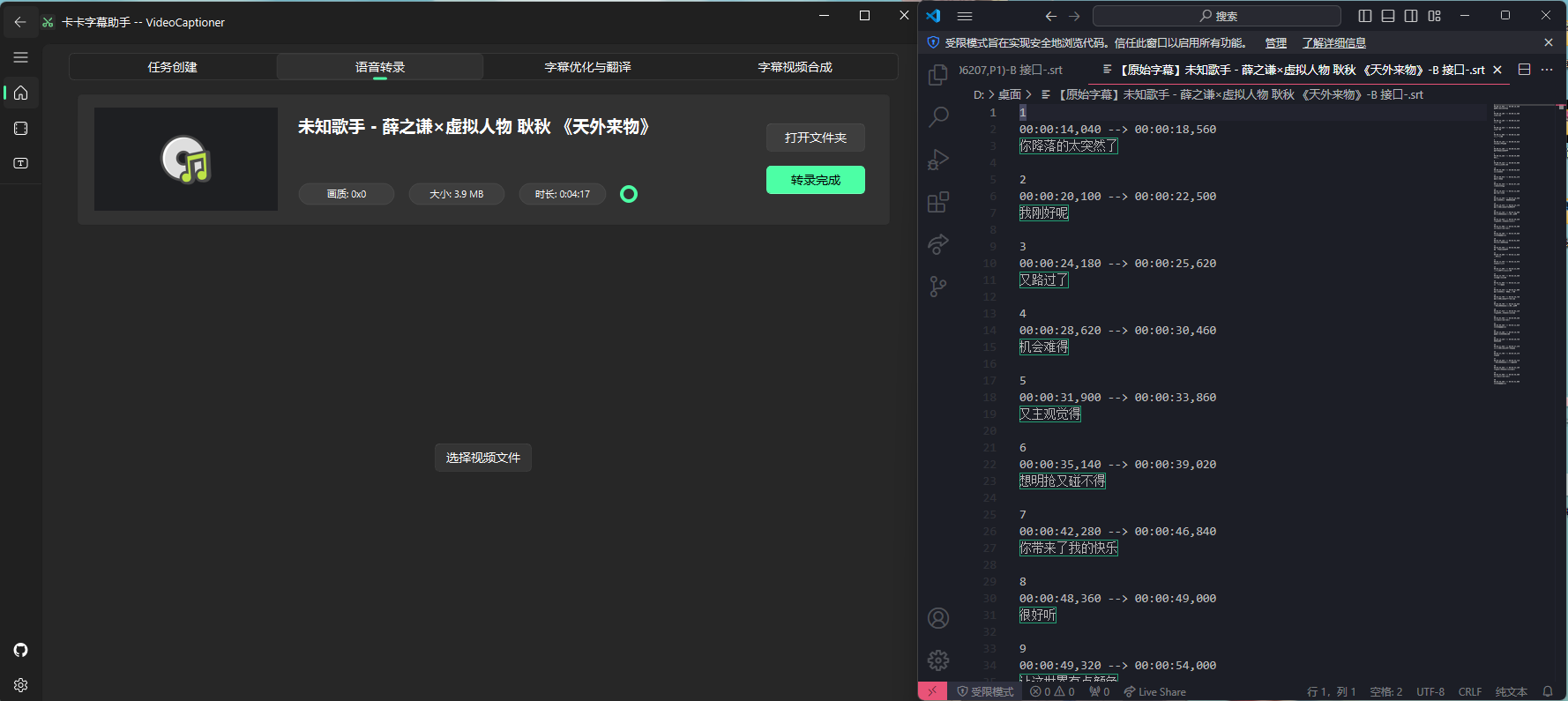The image size is (1568, 701).
Task: Expand VideoCaptioner's hamburger navigation menu
Action: (x=21, y=57)
